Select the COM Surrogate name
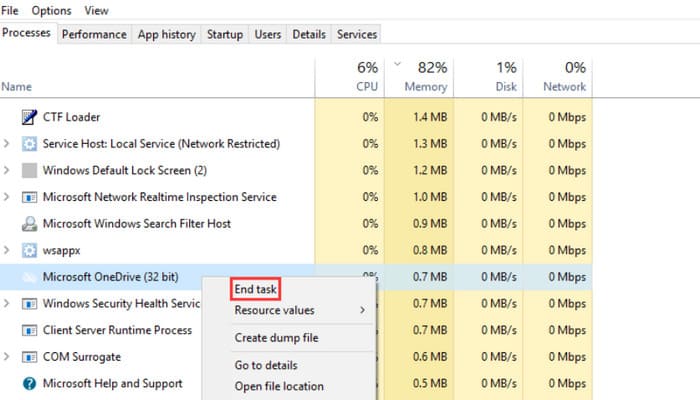Image resolution: width=700 pixels, height=400 pixels. pos(82,357)
